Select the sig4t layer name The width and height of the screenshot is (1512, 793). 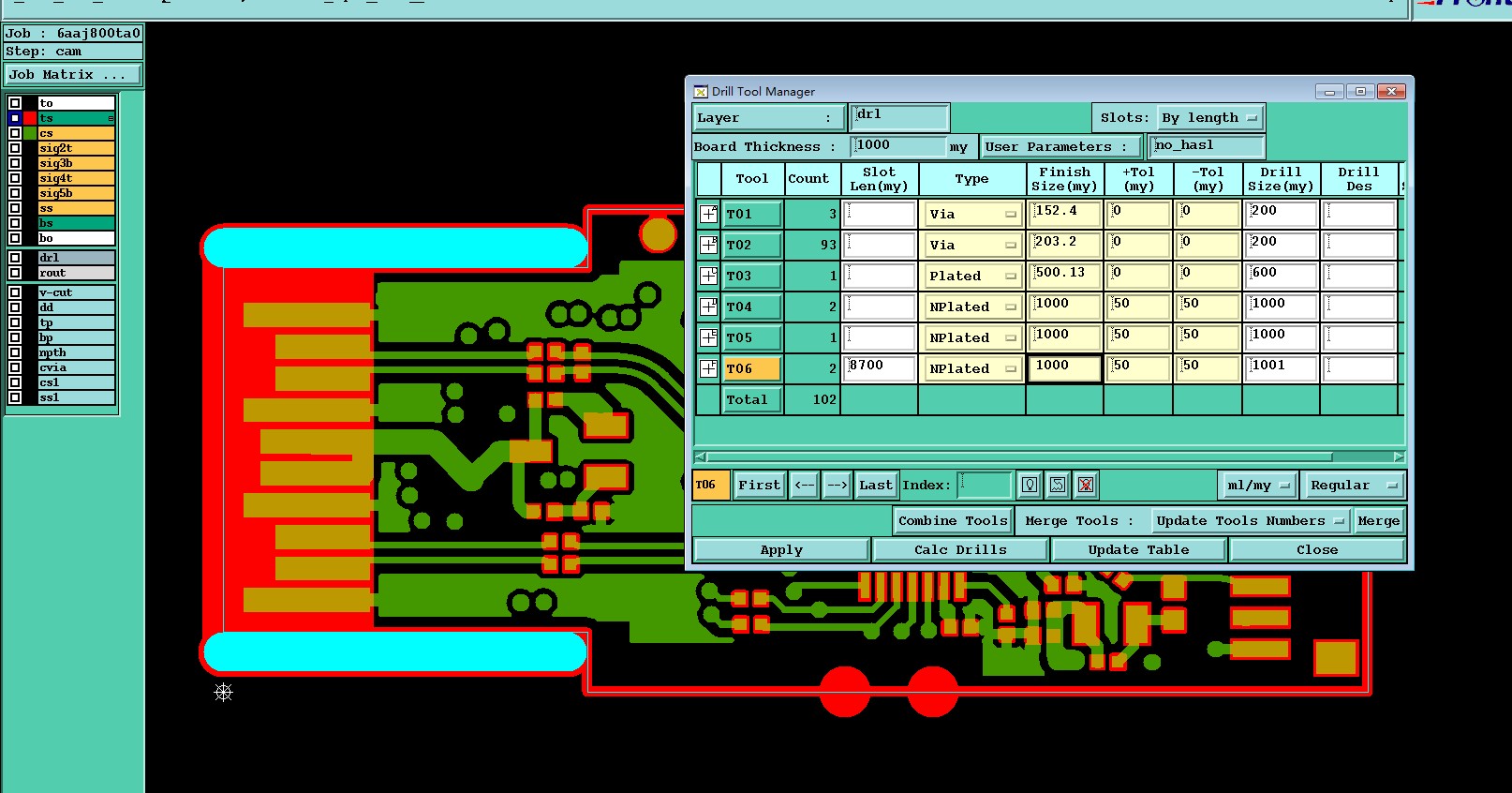click(x=77, y=178)
